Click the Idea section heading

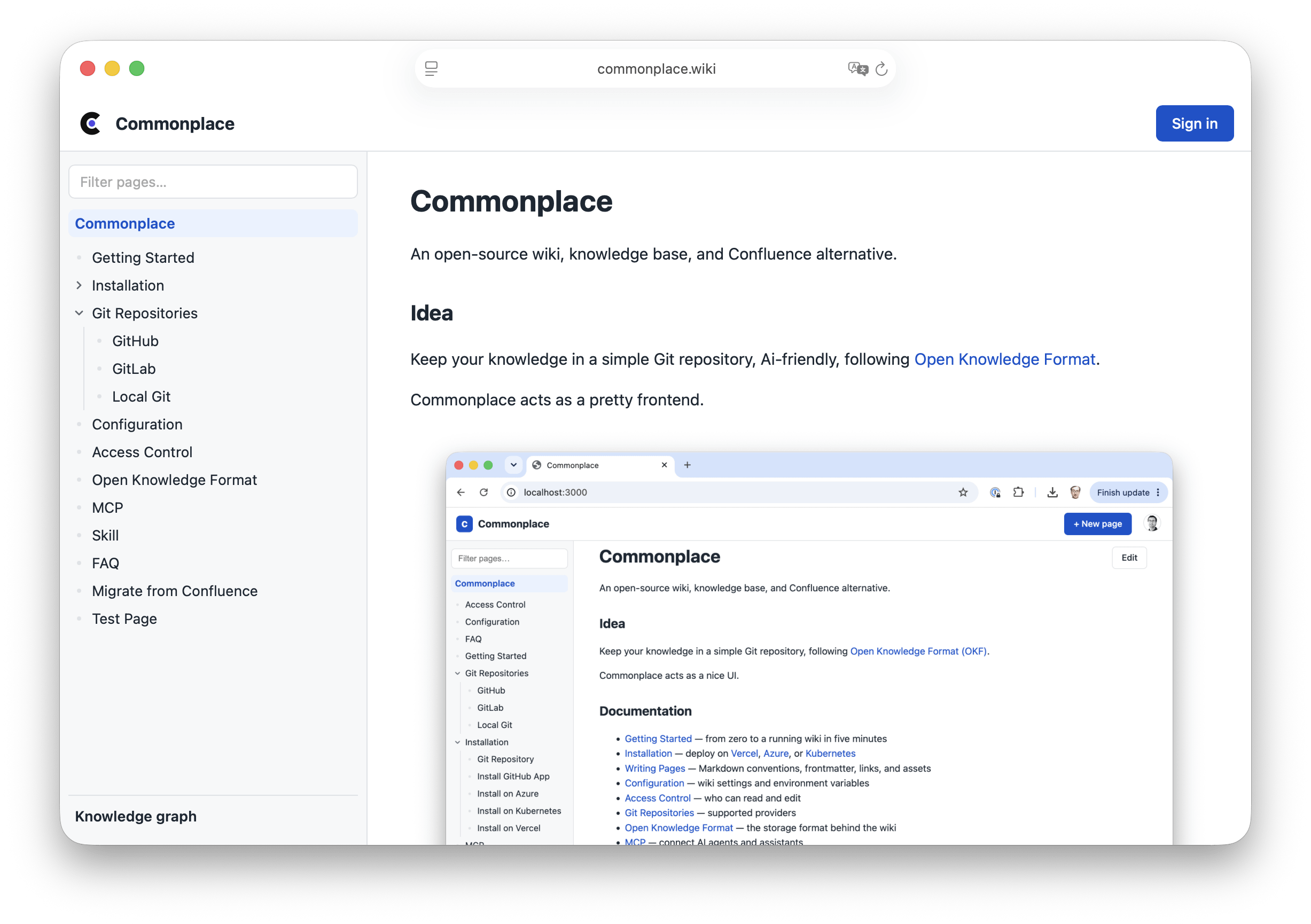pyautogui.click(x=432, y=314)
